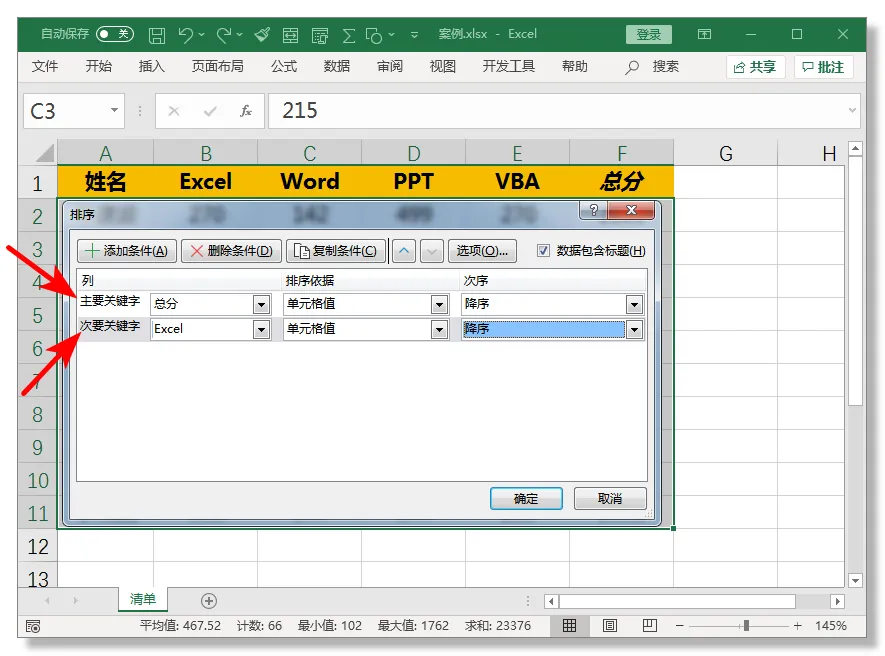Click the form icon next to format painter
This screenshot has height=656, width=885.
click(291, 35)
